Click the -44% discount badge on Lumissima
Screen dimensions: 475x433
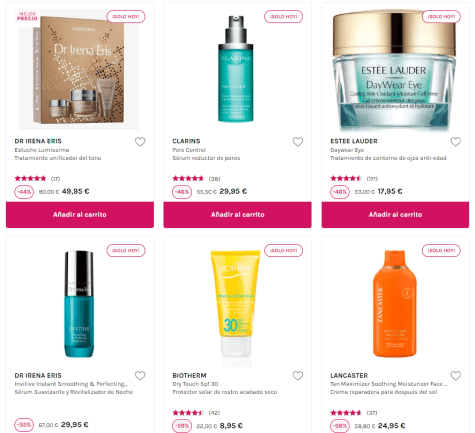tap(24, 192)
